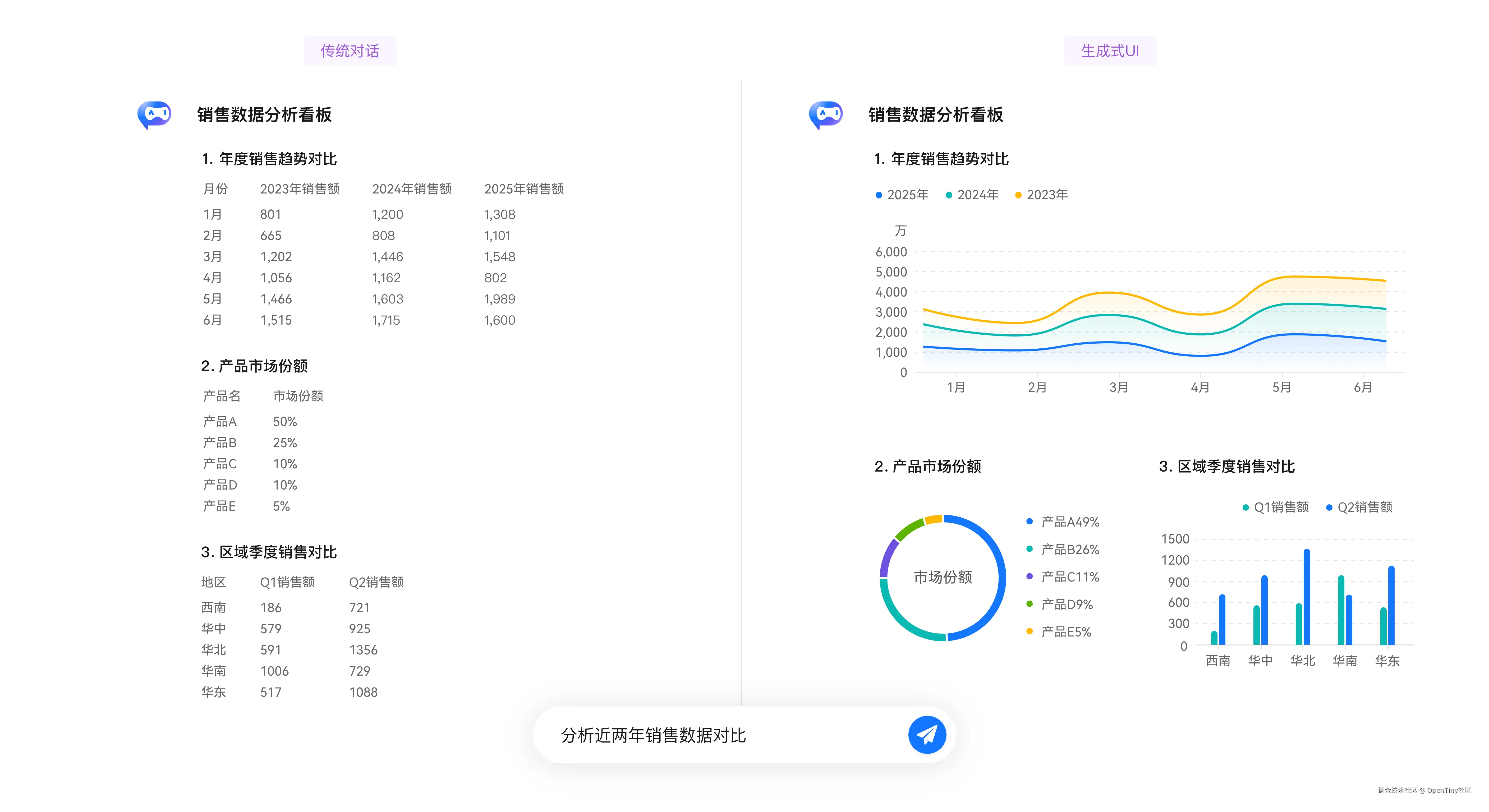The image size is (1489, 812).
Task: Click the left chat robot avatar icon
Action: point(154,114)
